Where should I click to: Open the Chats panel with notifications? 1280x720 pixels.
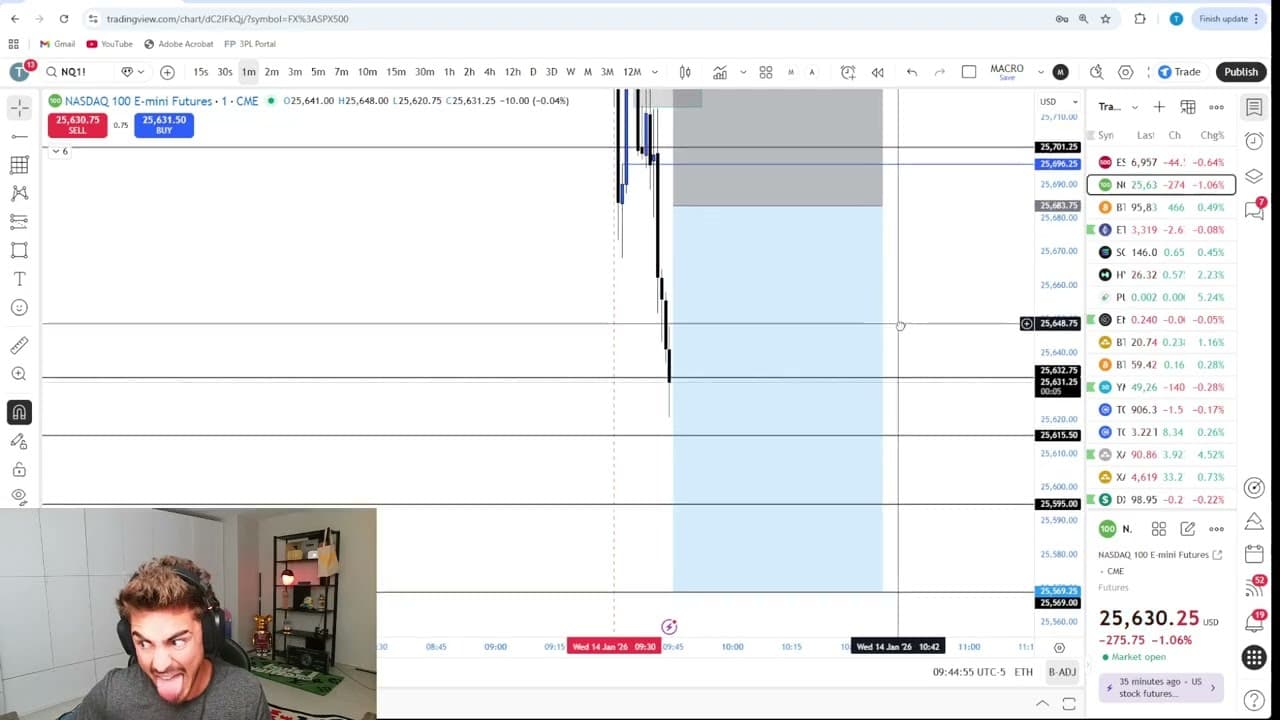(1254, 209)
